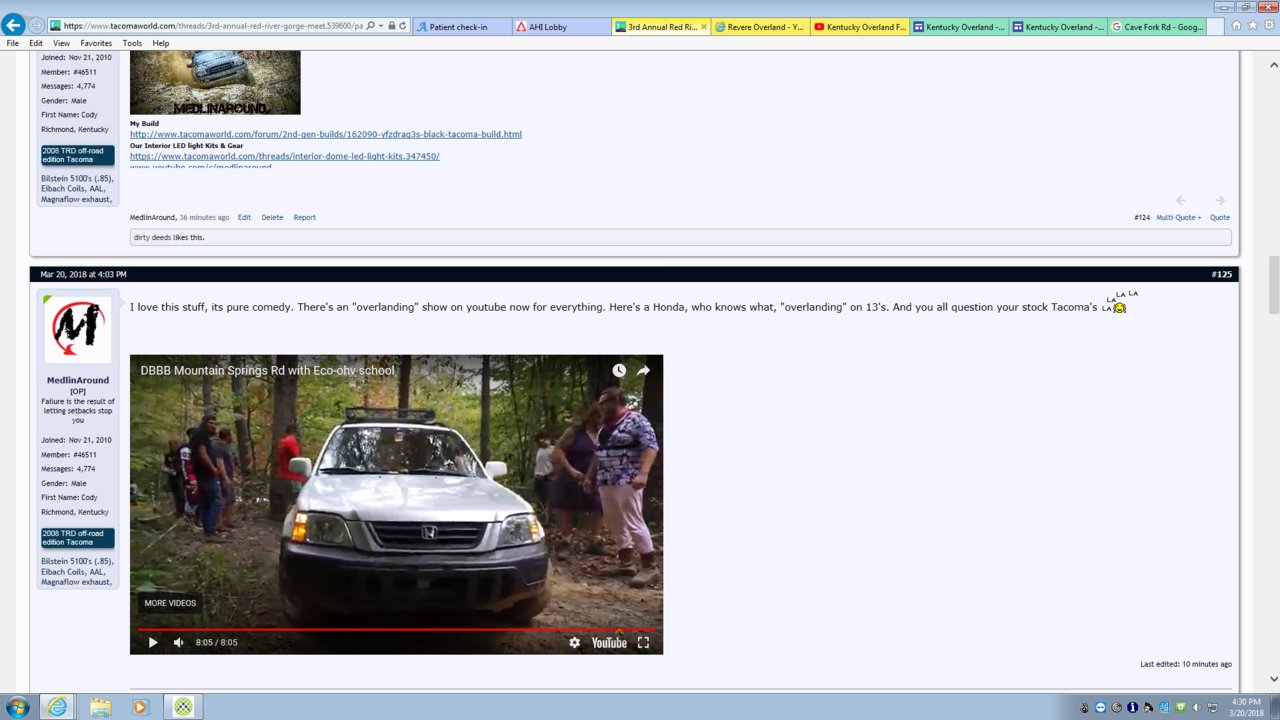Switch to the AHI Lobby tab

561,27
